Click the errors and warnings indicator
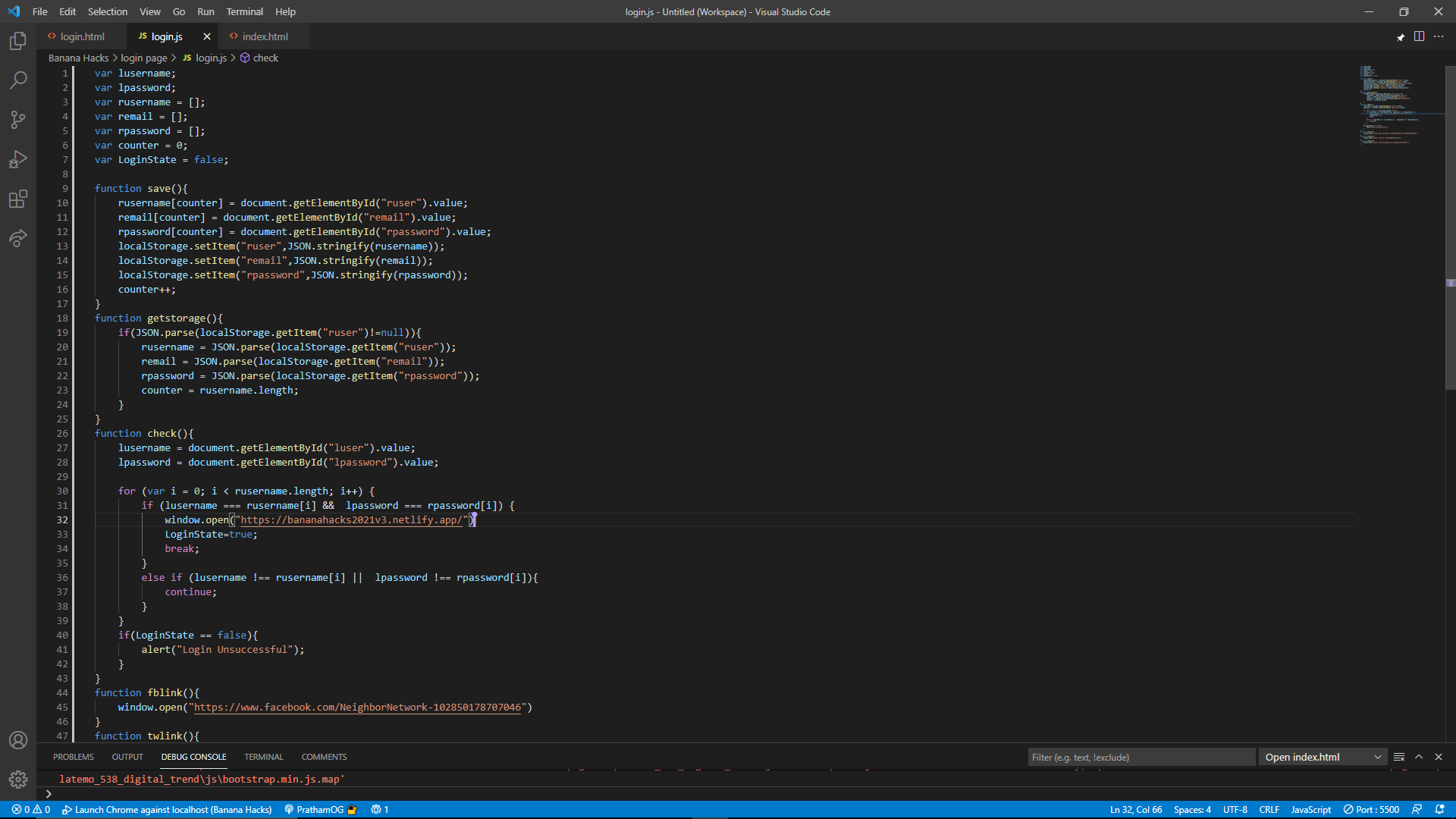 pyautogui.click(x=31, y=809)
